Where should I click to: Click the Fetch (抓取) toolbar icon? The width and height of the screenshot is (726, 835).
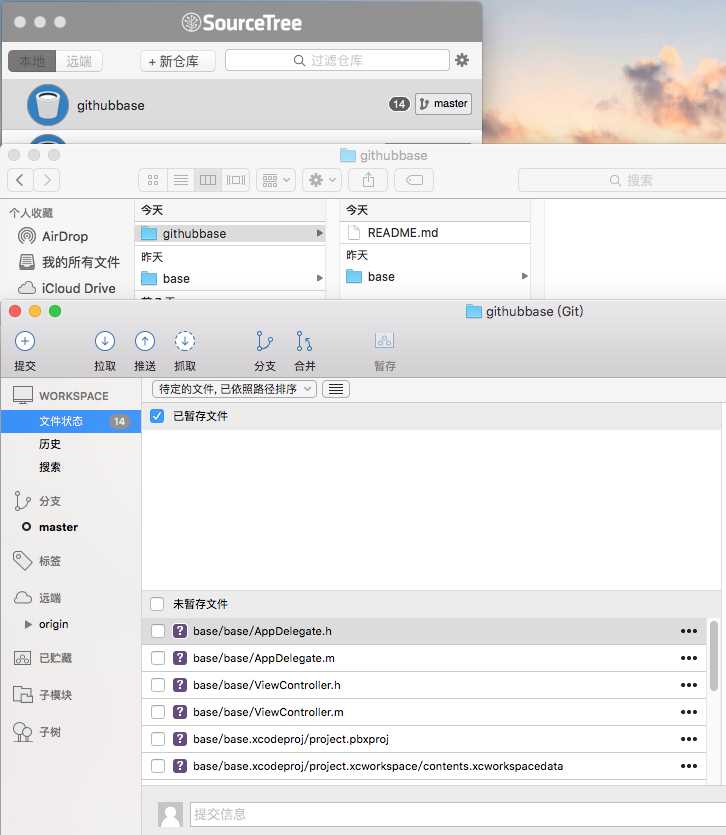point(184,341)
